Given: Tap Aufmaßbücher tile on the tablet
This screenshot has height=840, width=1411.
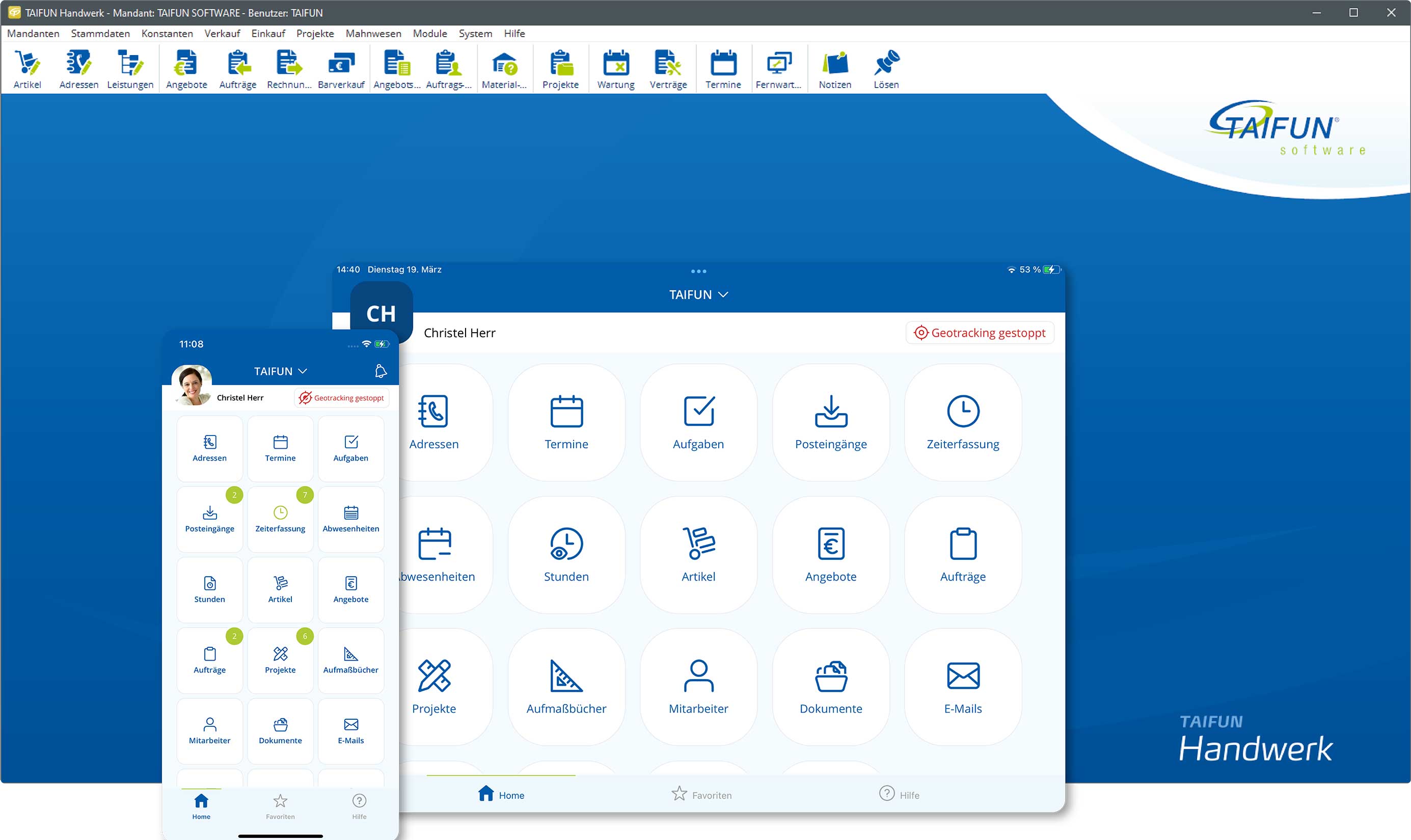Looking at the screenshot, I should point(566,687).
